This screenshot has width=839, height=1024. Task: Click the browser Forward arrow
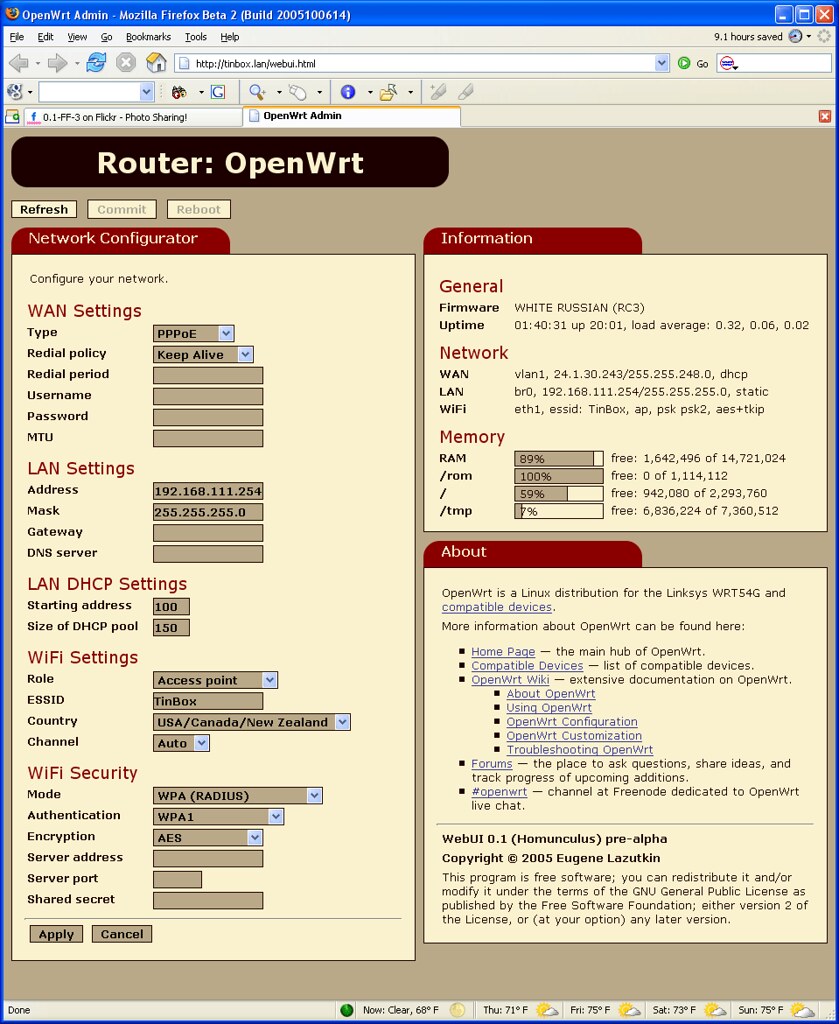57,63
